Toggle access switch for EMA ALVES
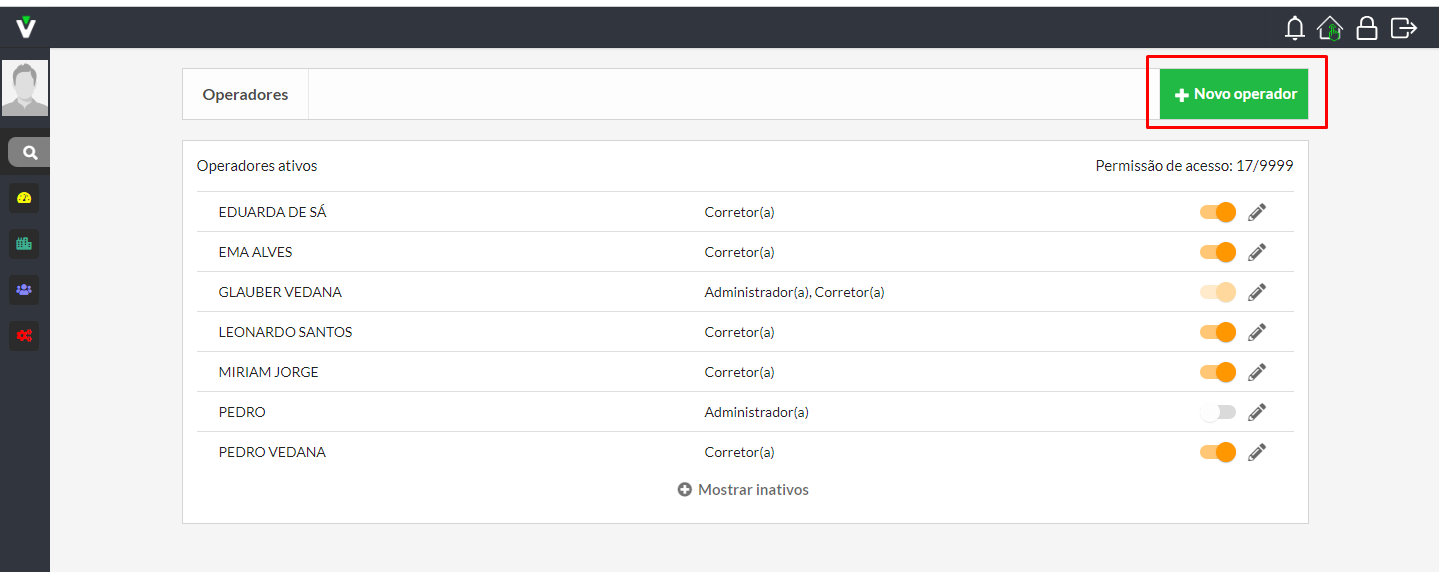This screenshot has width=1439, height=572. [x=1218, y=252]
